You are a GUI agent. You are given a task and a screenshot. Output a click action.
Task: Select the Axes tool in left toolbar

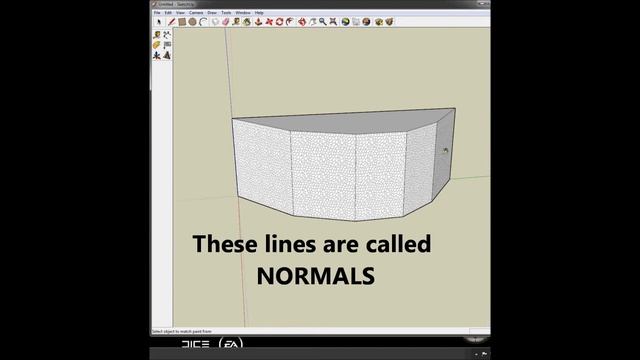(157, 56)
